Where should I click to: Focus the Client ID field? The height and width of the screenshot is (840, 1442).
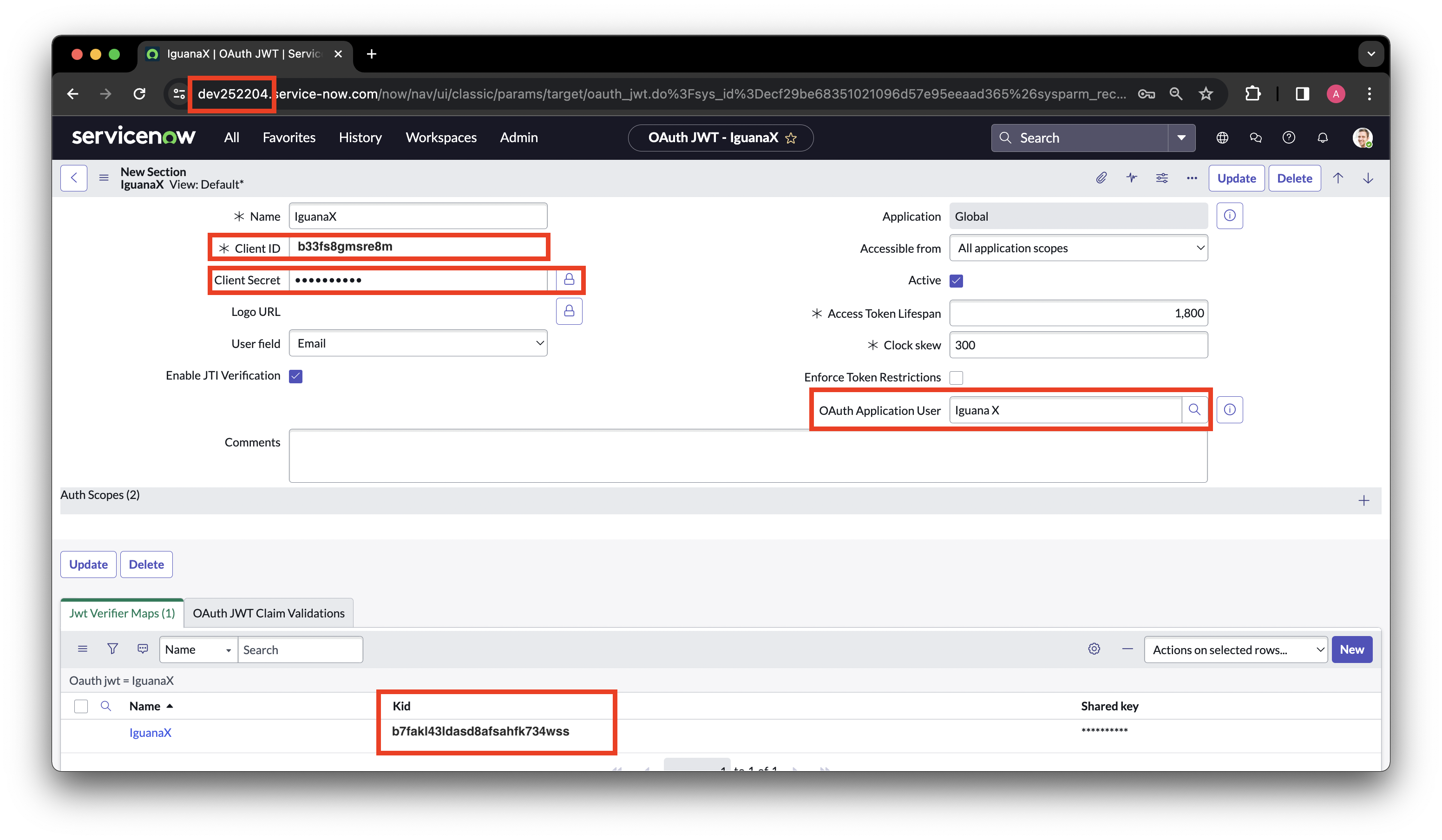pos(418,247)
